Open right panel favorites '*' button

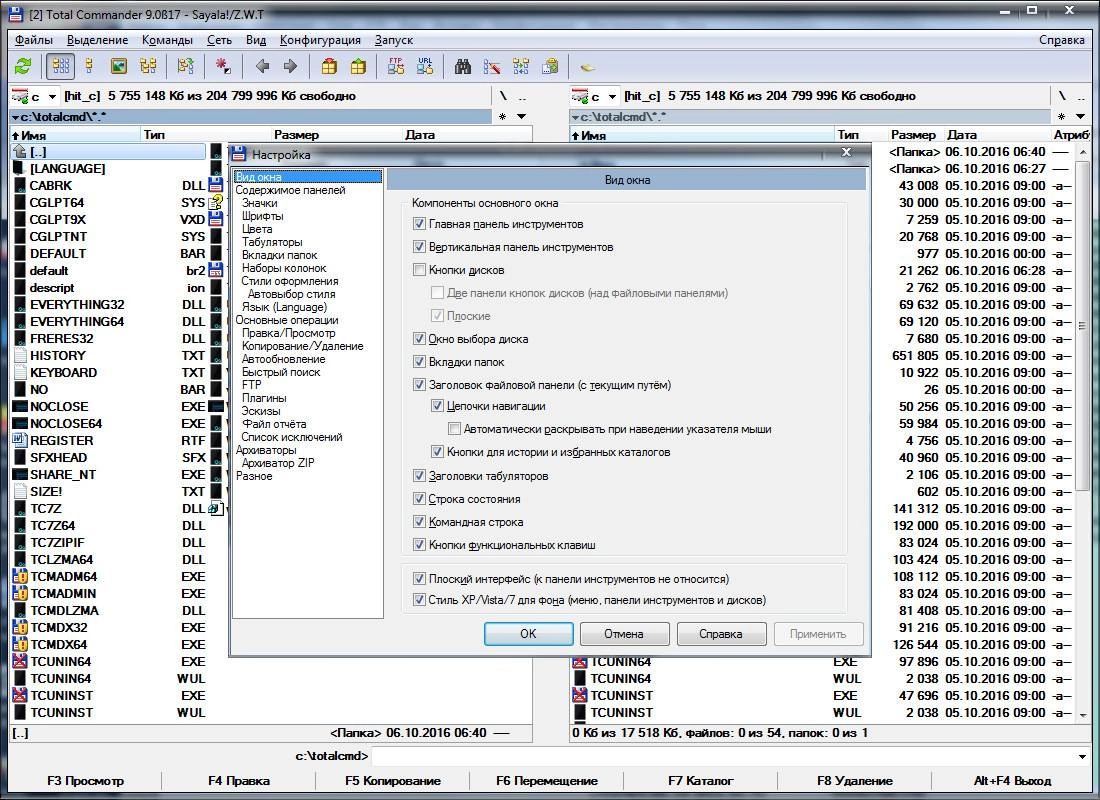click(x=1061, y=116)
